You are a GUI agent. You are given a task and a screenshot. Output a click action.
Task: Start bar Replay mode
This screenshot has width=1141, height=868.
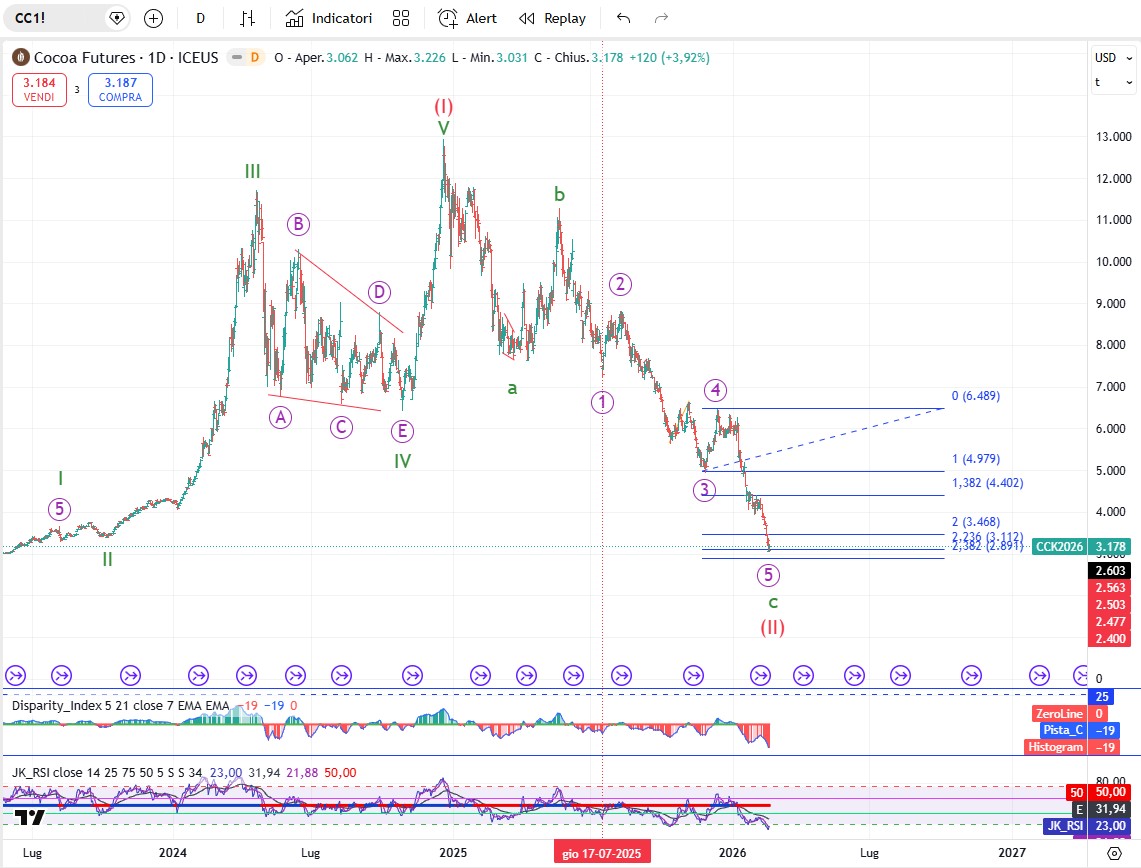[x=552, y=18]
